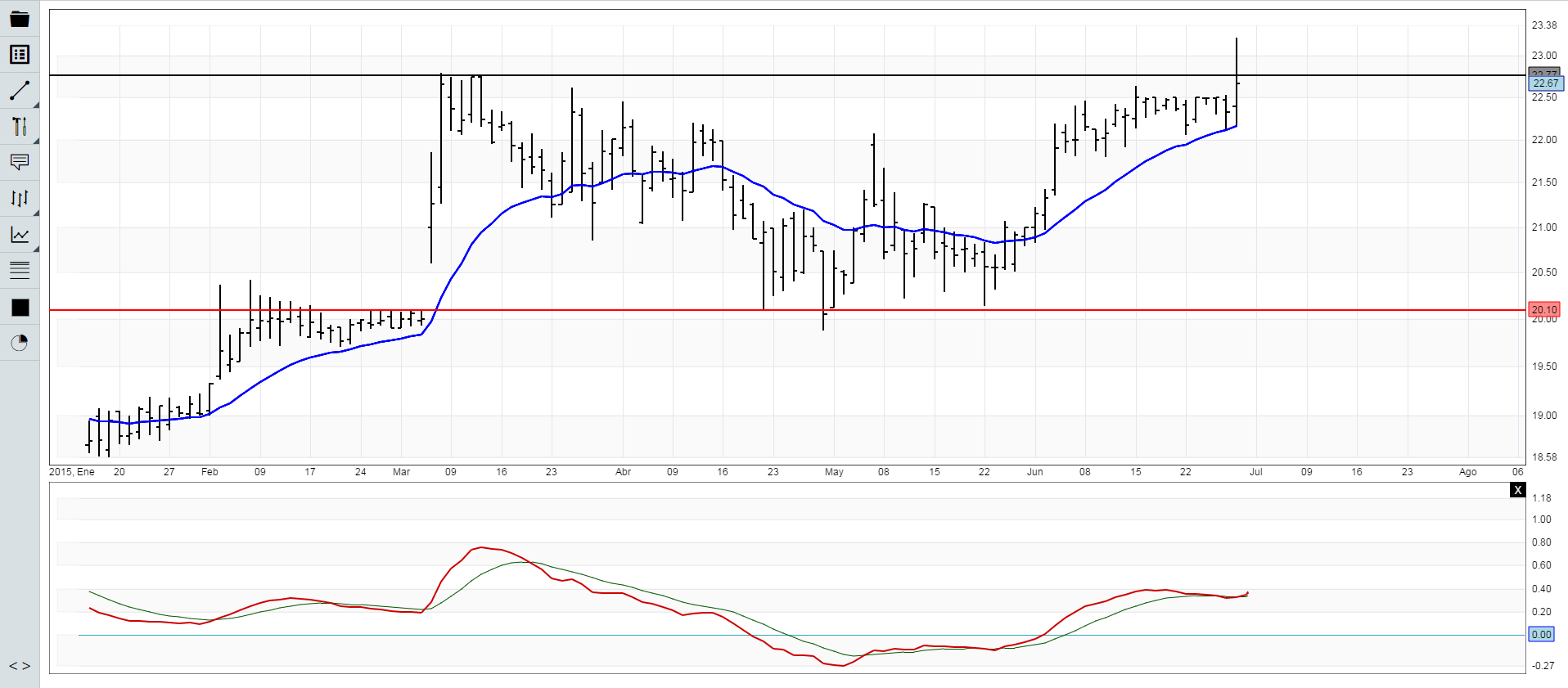Click the 'Jul' date axis label

pyautogui.click(x=1255, y=472)
